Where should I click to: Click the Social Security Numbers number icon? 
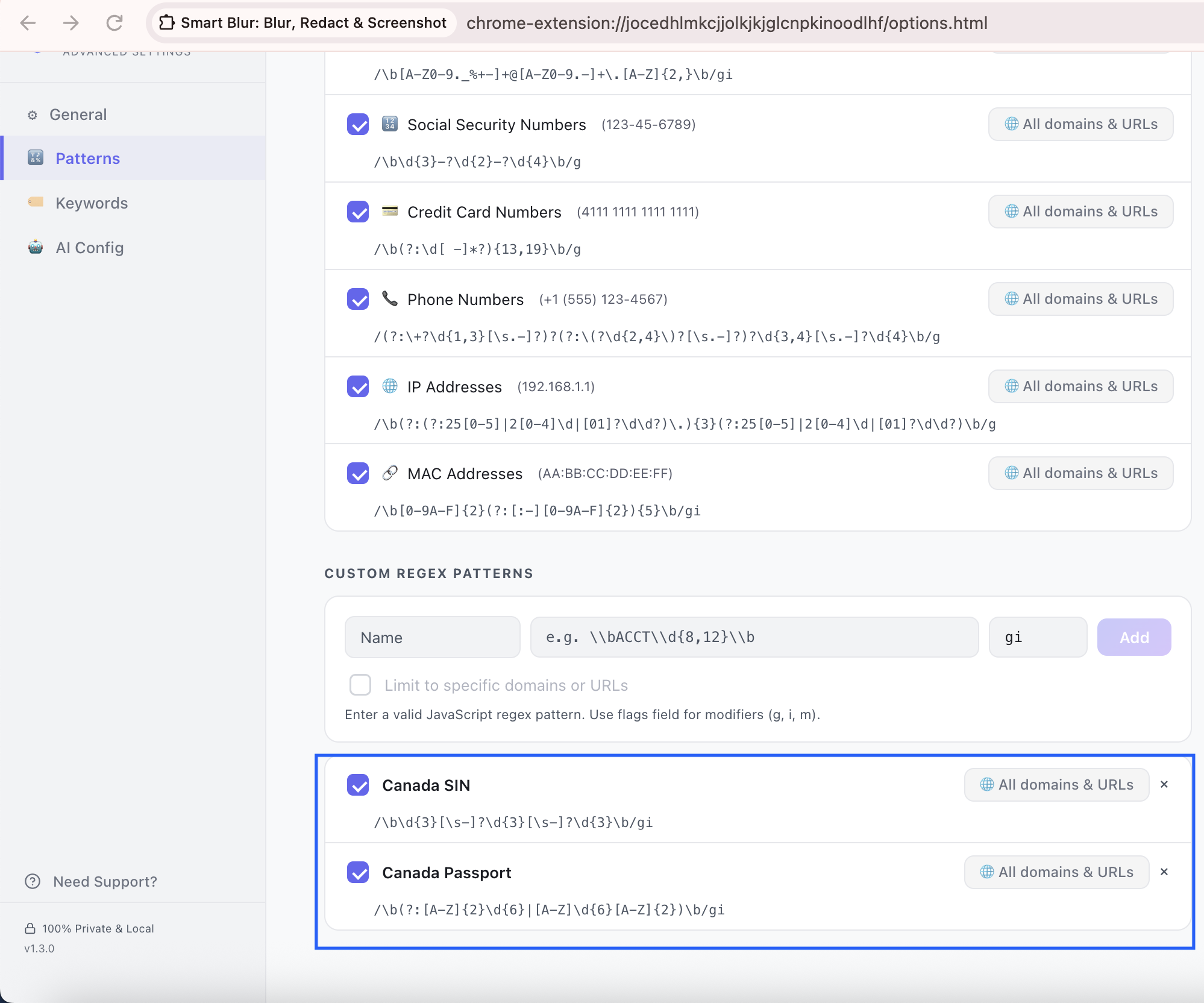[390, 124]
